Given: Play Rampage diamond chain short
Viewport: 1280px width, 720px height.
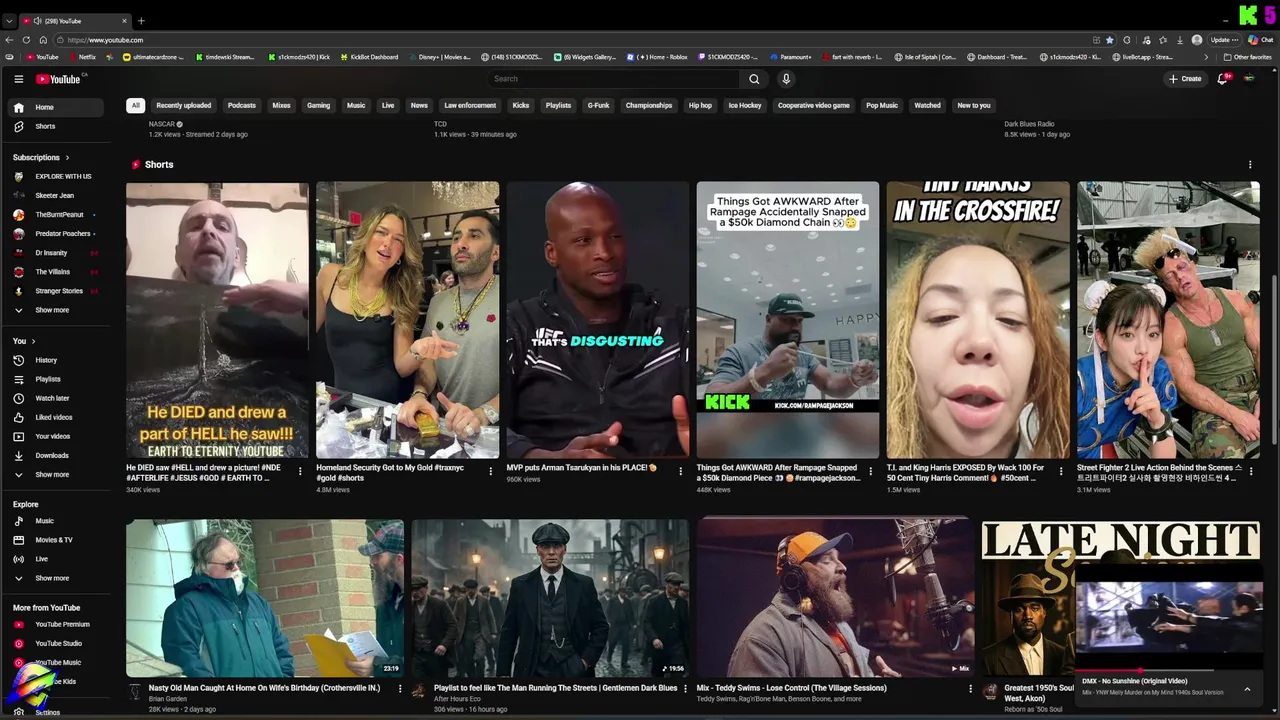Looking at the screenshot, I should point(788,320).
